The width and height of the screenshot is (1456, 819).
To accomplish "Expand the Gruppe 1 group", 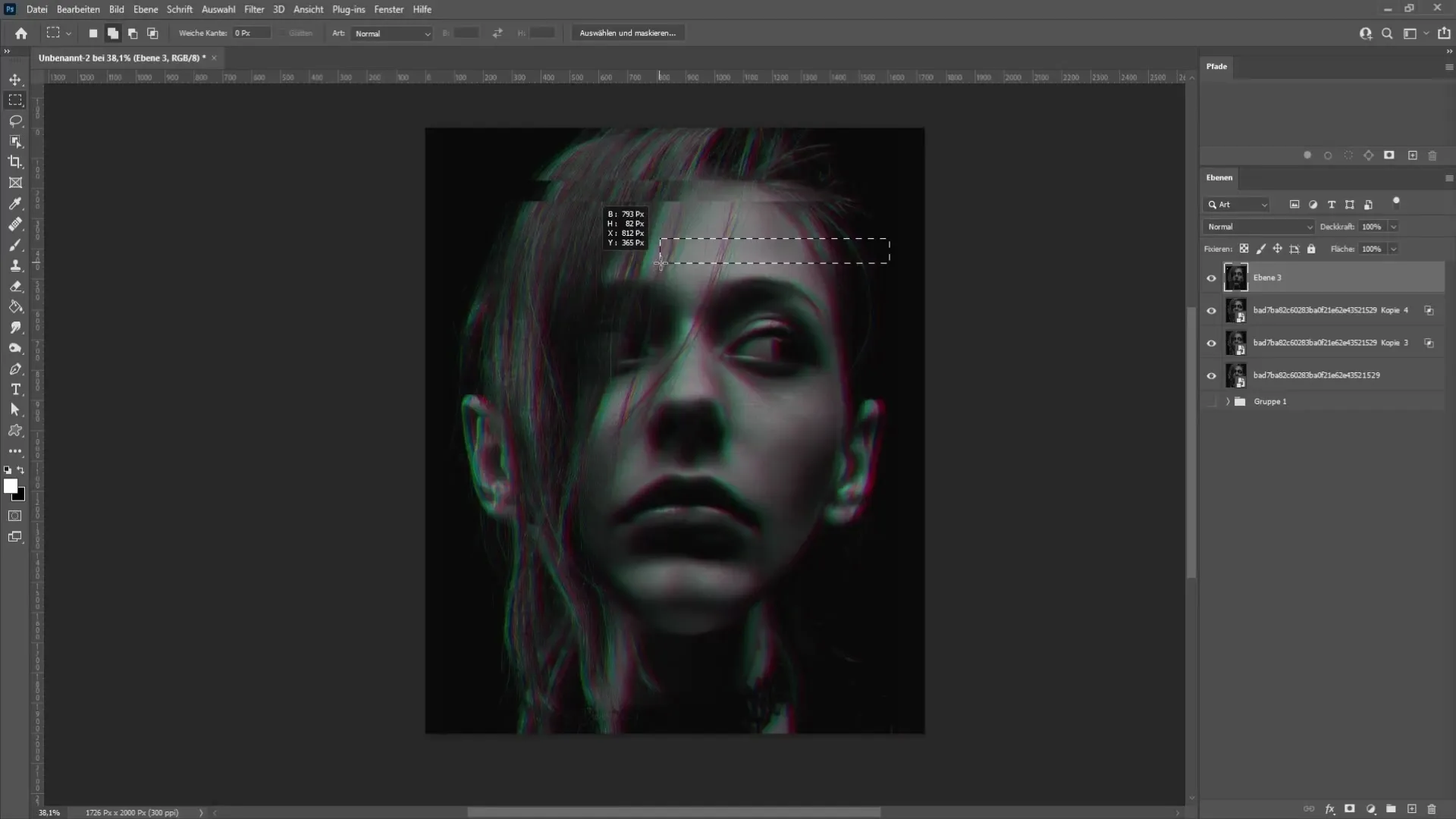I will (x=1228, y=402).
